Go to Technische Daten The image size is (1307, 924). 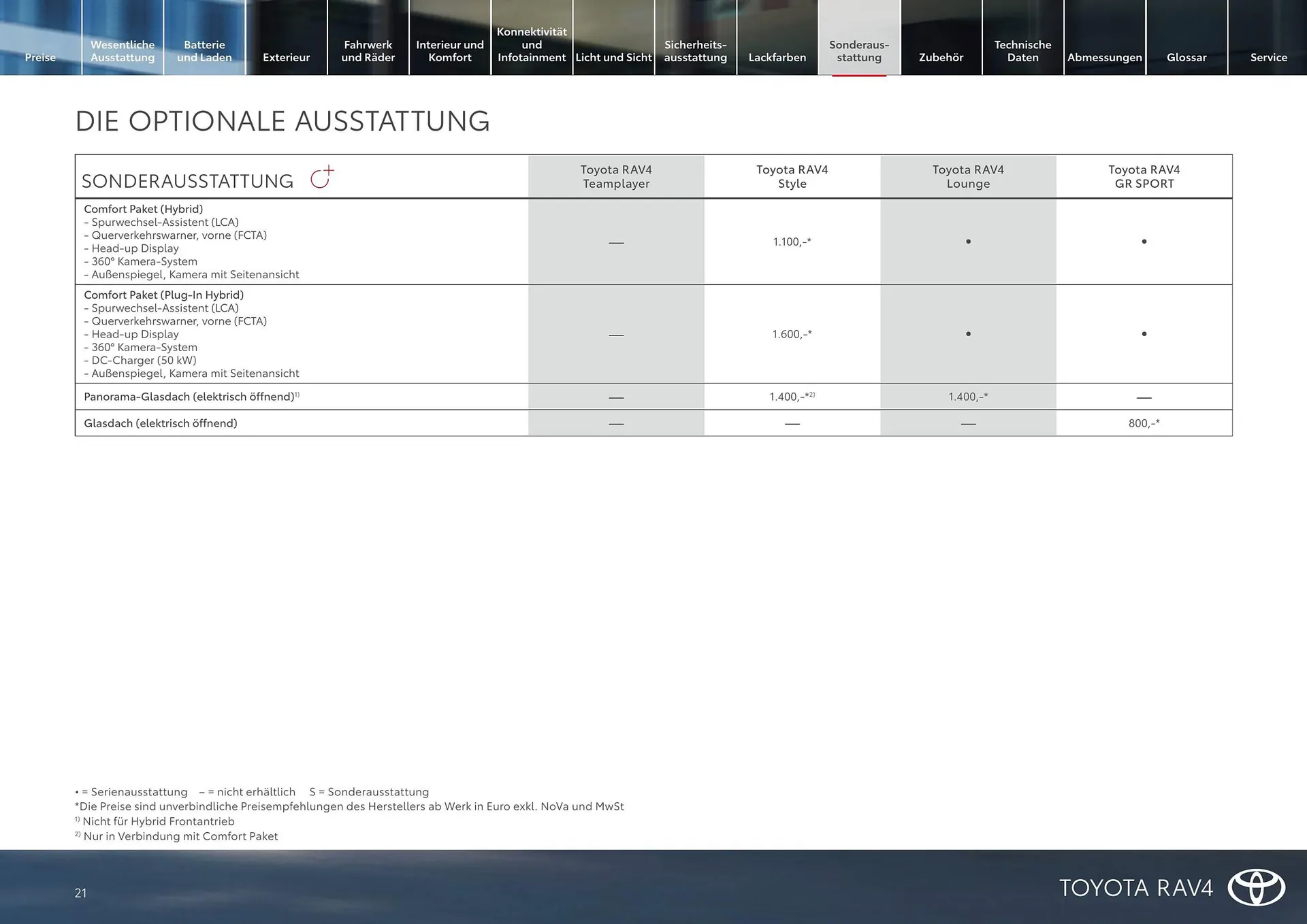(1023, 50)
